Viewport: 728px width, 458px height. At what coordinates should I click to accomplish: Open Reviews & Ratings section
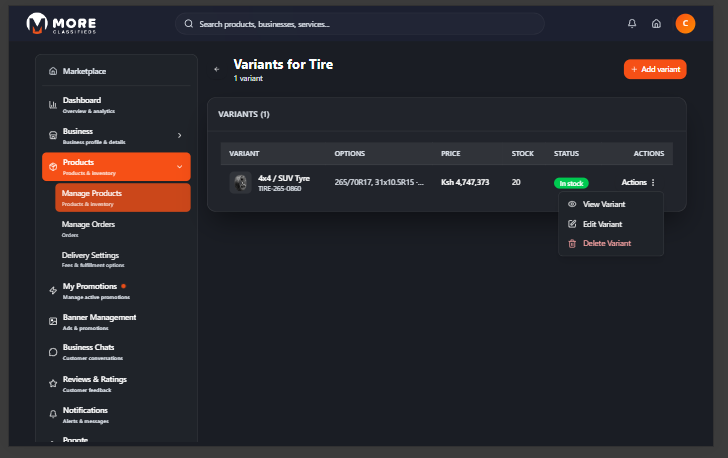pyautogui.click(x=94, y=383)
